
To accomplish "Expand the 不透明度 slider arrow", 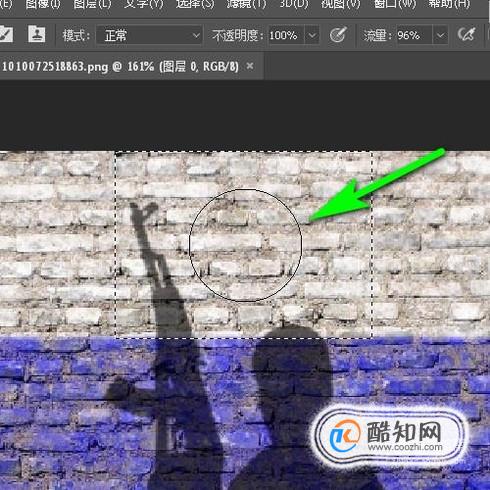I will [312, 35].
